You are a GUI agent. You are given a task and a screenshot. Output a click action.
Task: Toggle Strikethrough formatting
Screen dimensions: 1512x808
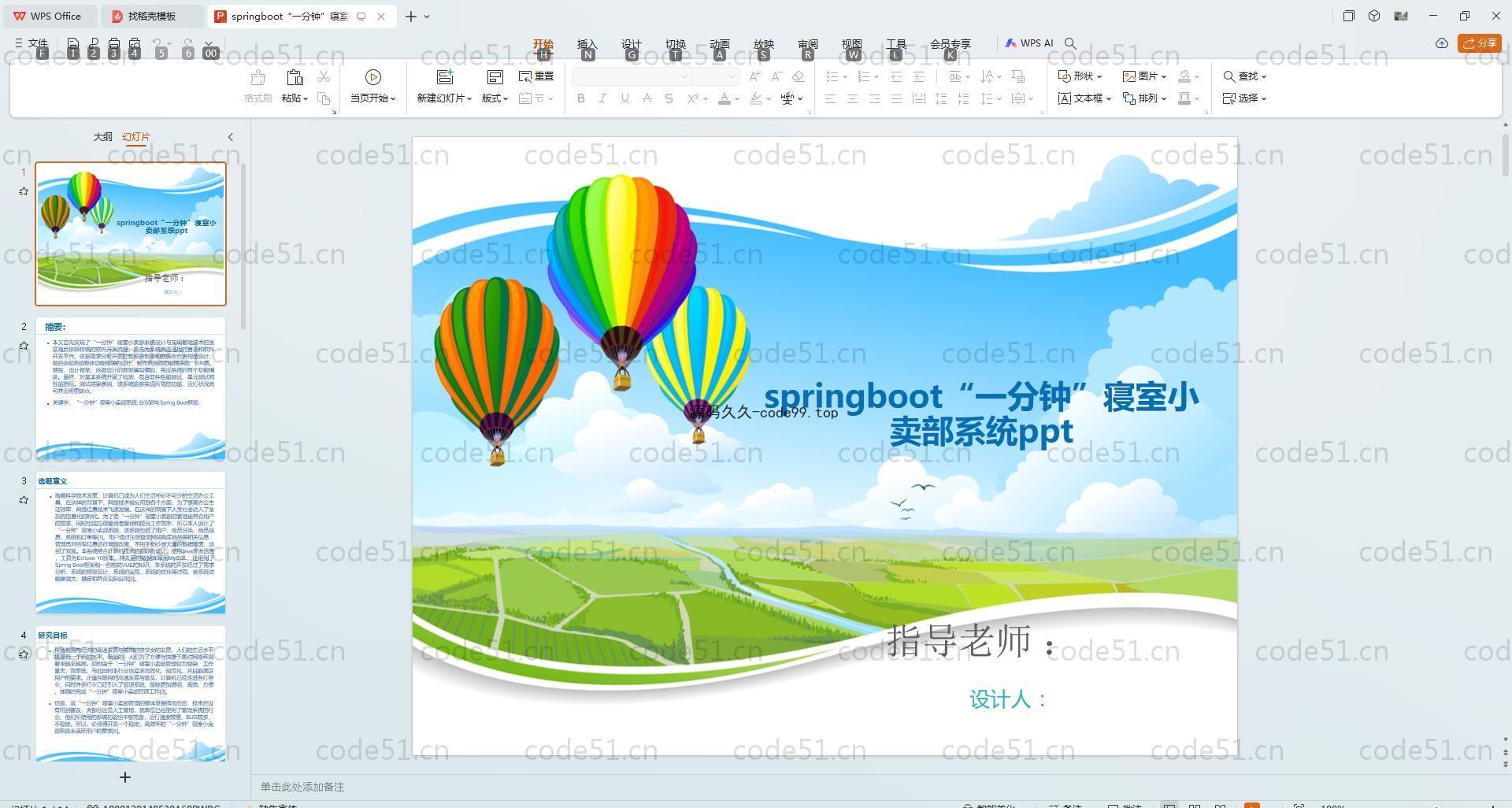647,98
